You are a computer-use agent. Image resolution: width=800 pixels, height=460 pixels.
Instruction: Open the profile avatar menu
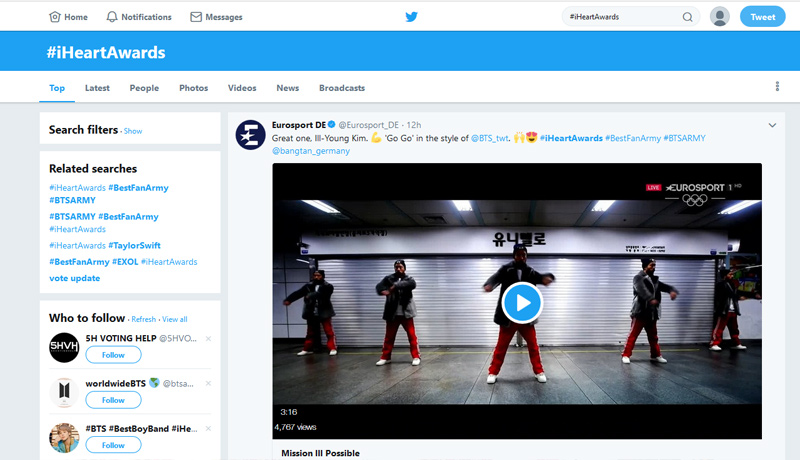tap(719, 17)
